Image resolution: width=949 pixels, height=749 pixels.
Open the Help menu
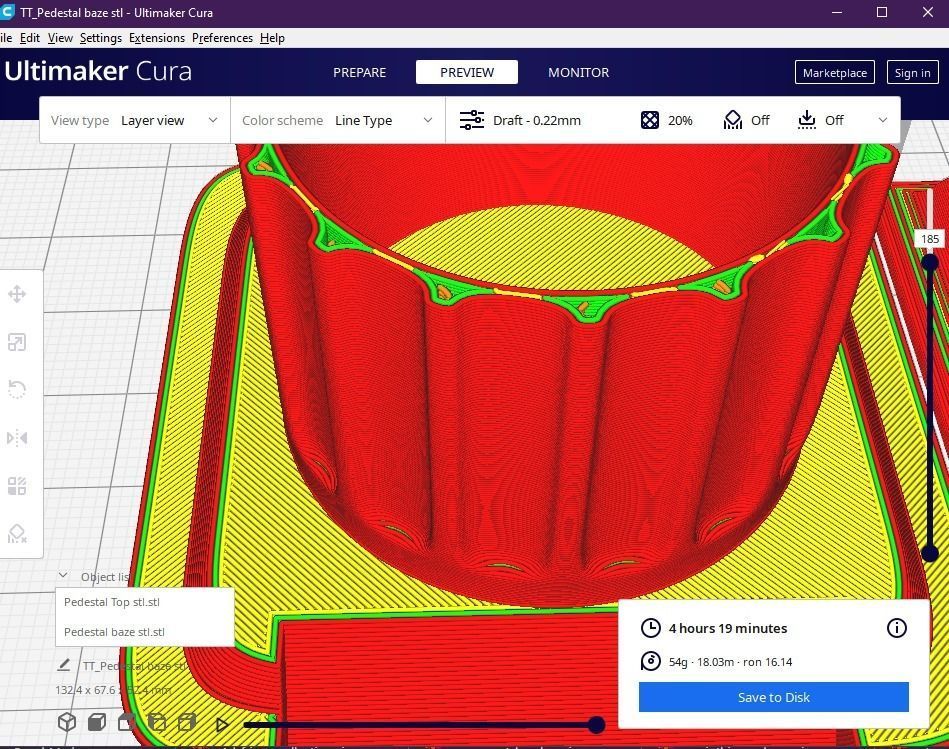(272, 38)
